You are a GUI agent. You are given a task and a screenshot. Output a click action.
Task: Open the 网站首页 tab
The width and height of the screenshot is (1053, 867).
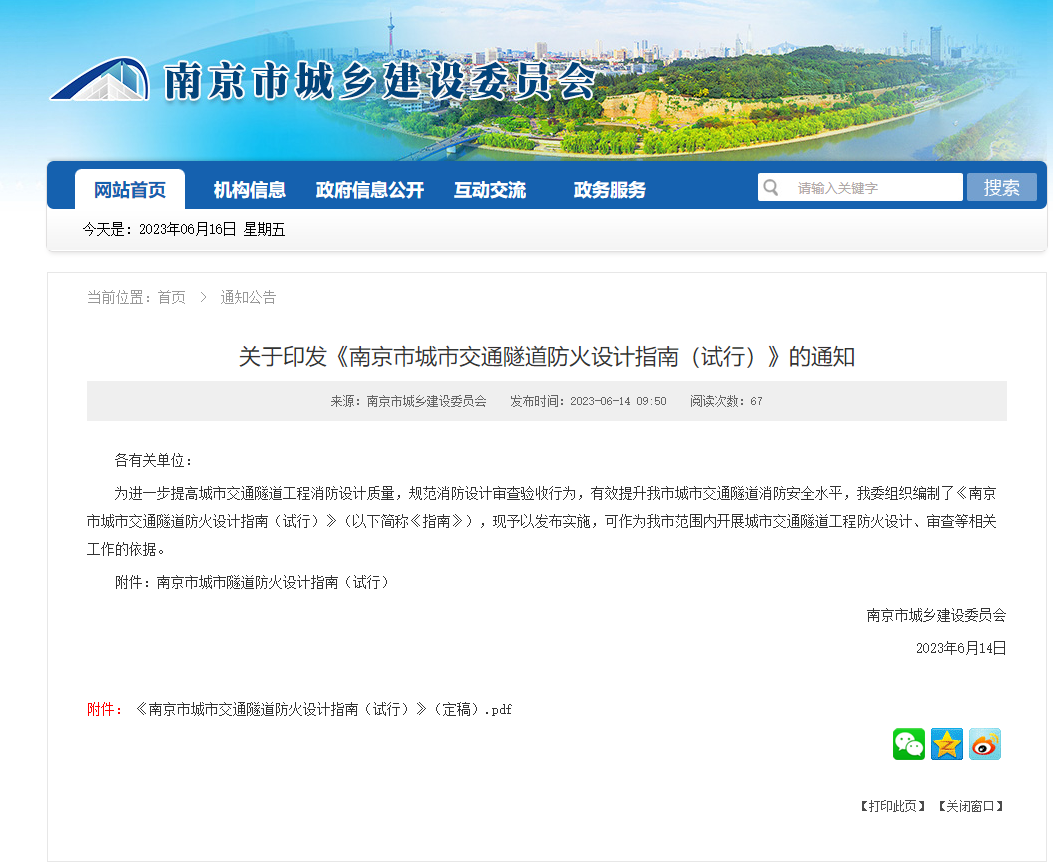tap(130, 190)
